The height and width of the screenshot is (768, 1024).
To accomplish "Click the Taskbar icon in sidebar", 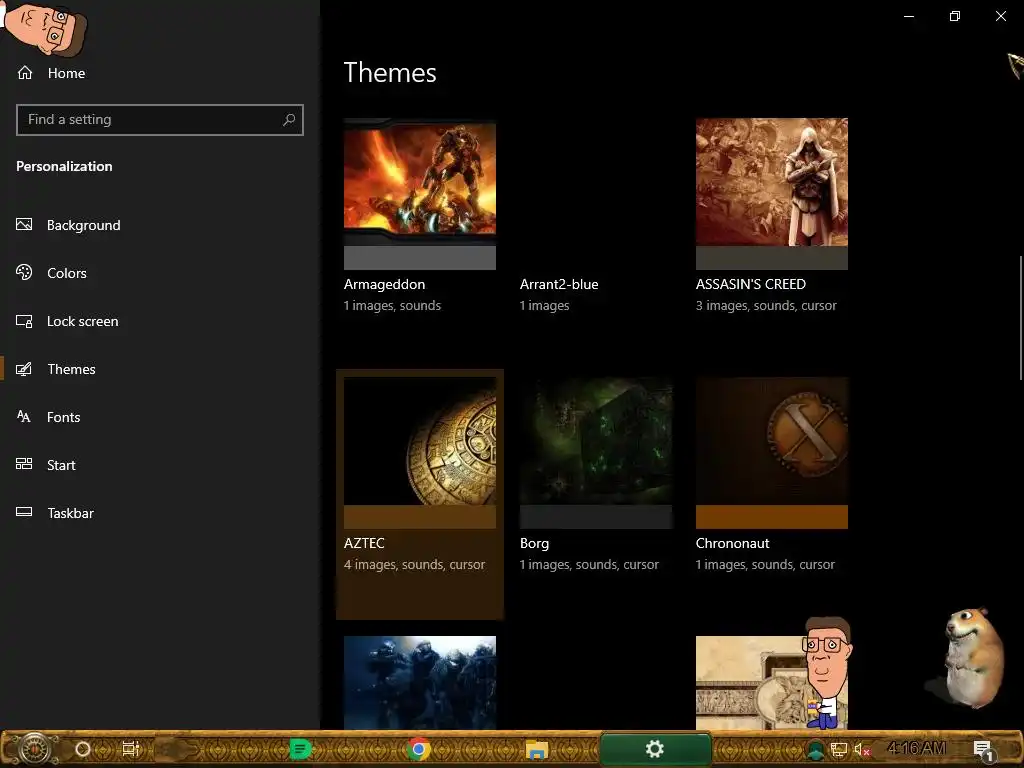I will [24, 512].
